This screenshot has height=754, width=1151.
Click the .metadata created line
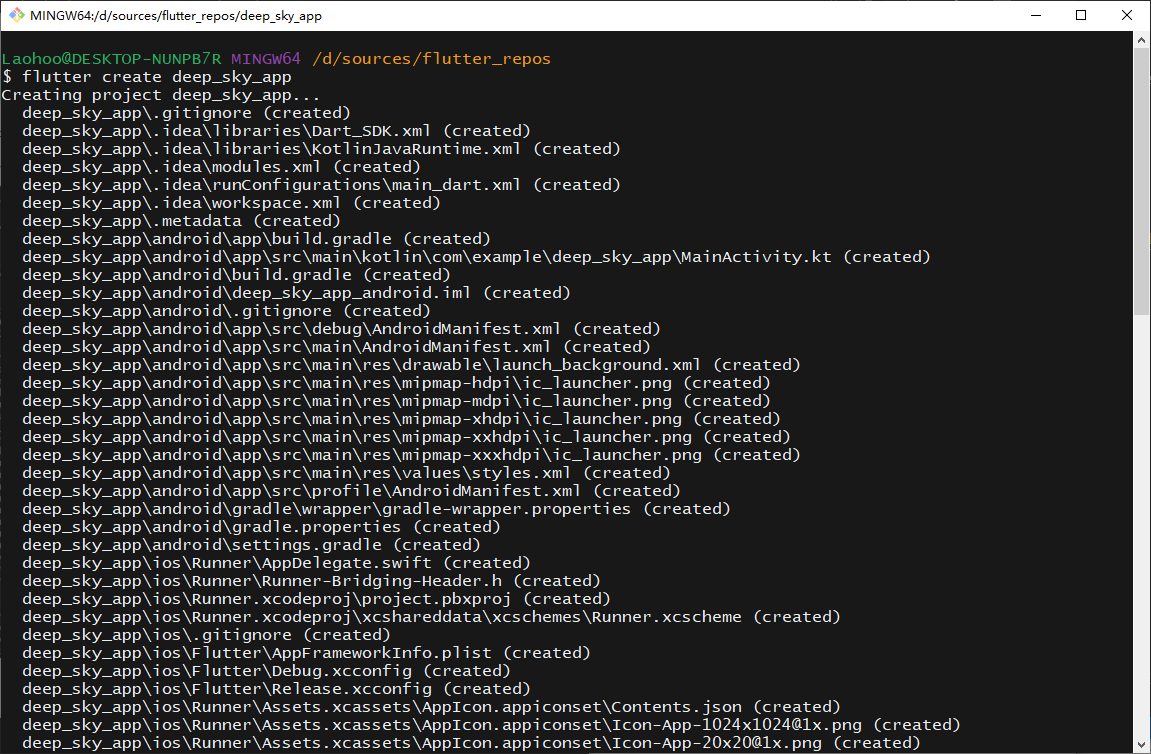click(x=181, y=221)
